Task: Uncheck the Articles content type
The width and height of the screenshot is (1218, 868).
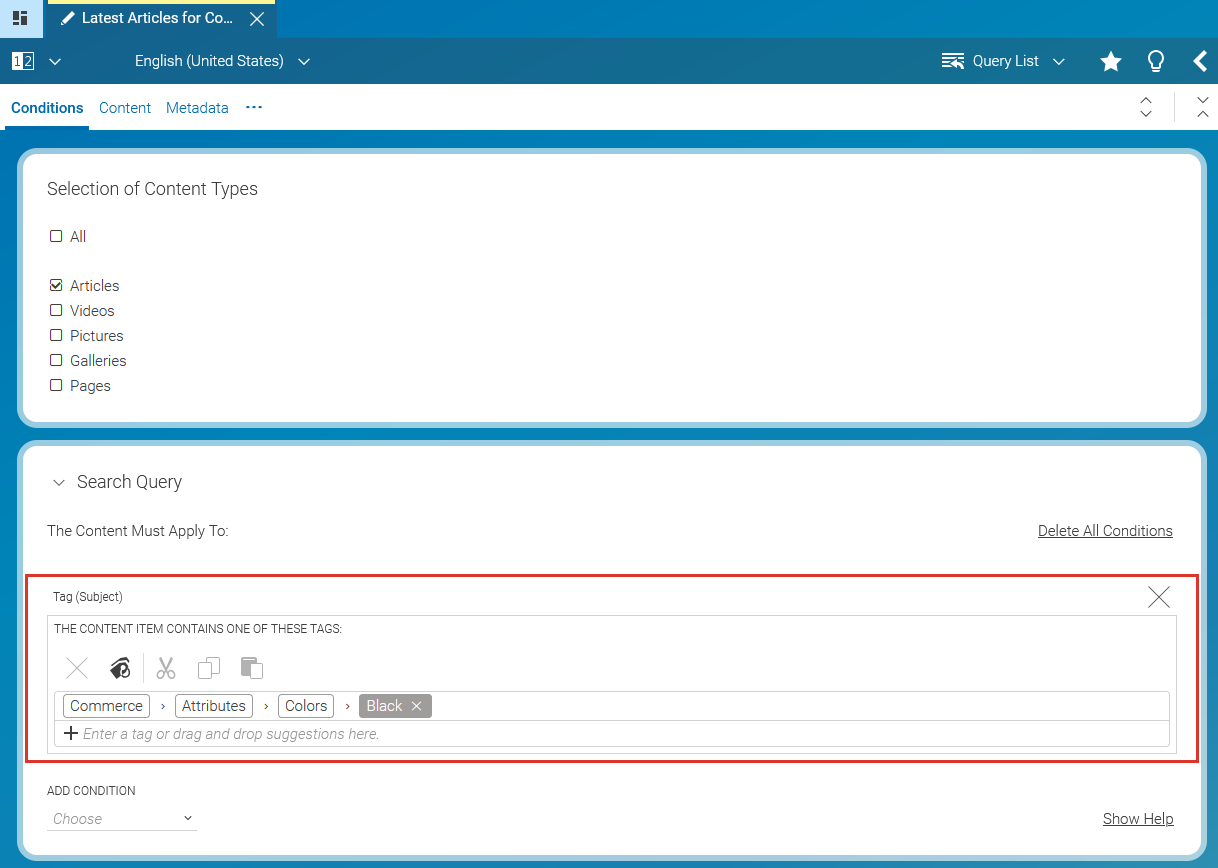Action: (x=56, y=285)
